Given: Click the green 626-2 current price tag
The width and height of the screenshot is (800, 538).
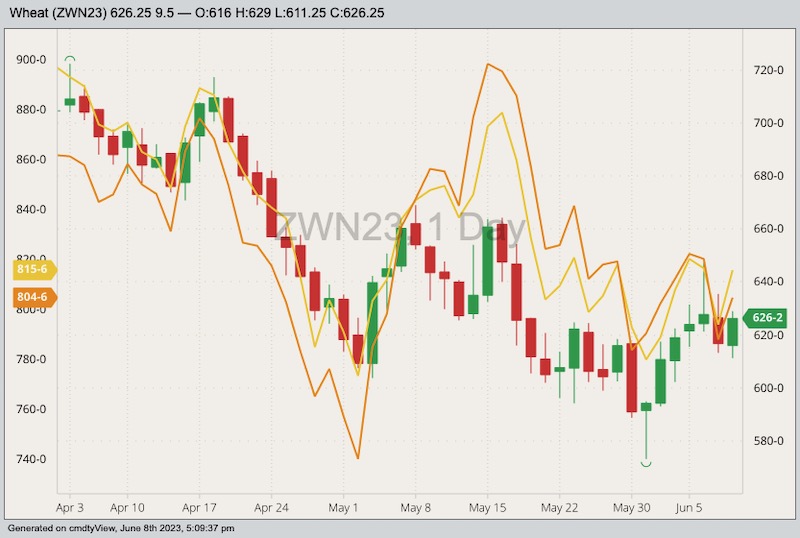Looking at the screenshot, I should coord(765,317).
